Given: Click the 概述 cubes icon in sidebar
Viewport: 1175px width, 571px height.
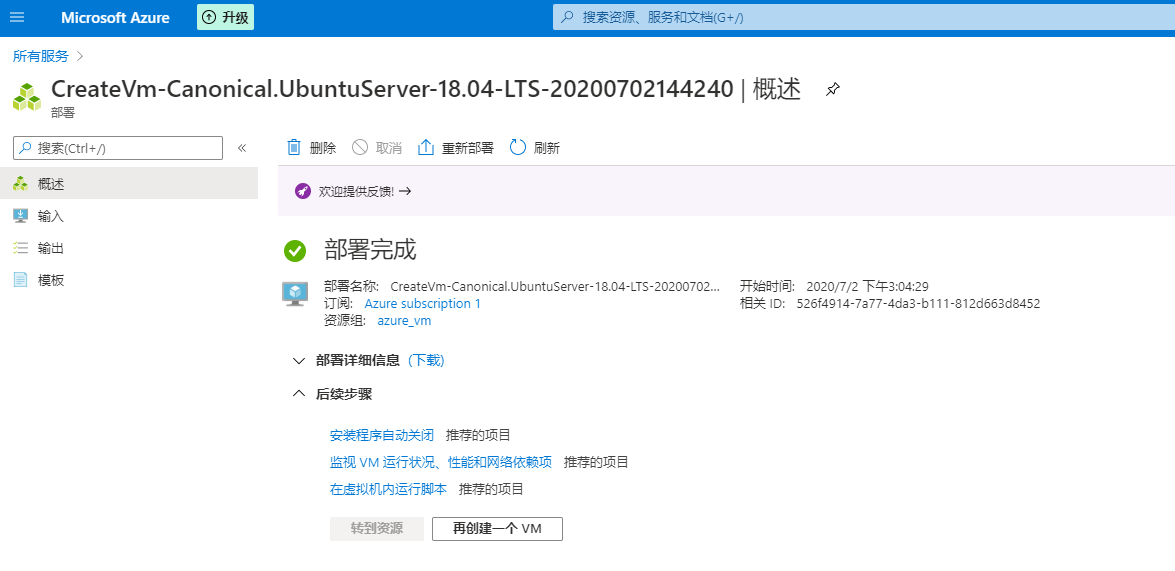Looking at the screenshot, I should point(20,184).
